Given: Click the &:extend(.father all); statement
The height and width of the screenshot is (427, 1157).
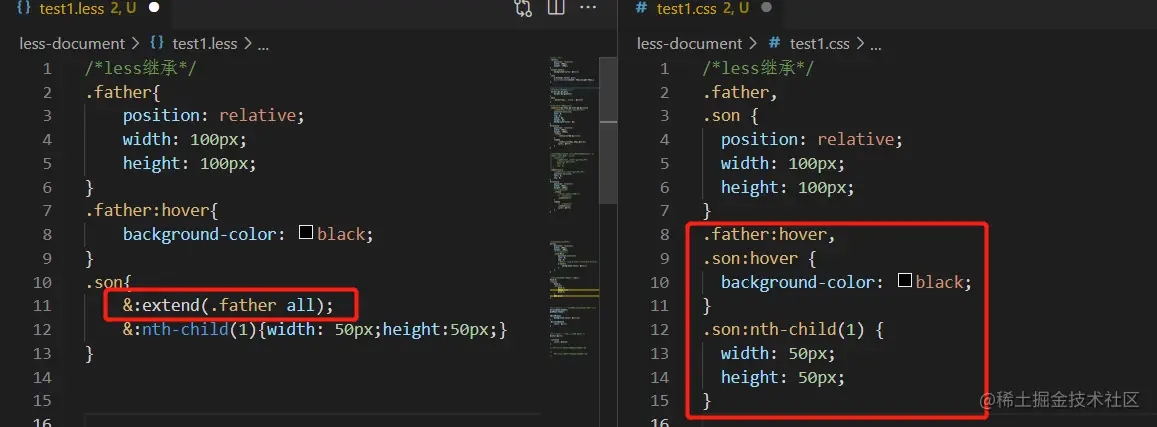Looking at the screenshot, I should (x=228, y=305).
